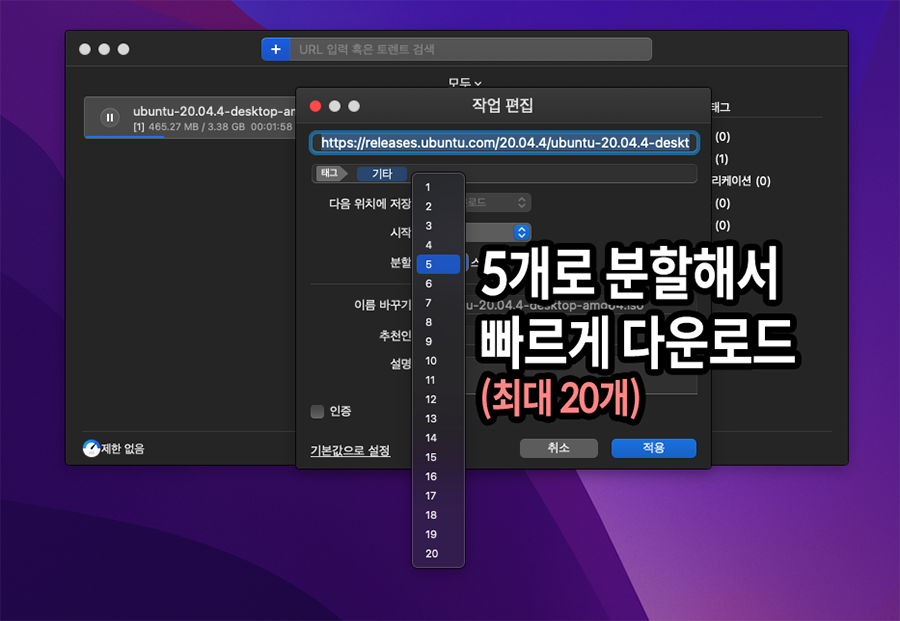Open the save location dropdown
900x621 pixels.
[x=498, y=202]
